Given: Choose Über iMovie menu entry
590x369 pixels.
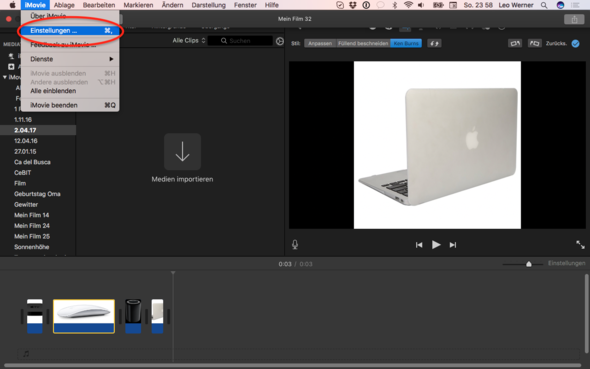Looking at the screenshot, I should pyautogui.click(x=70, y=16).
